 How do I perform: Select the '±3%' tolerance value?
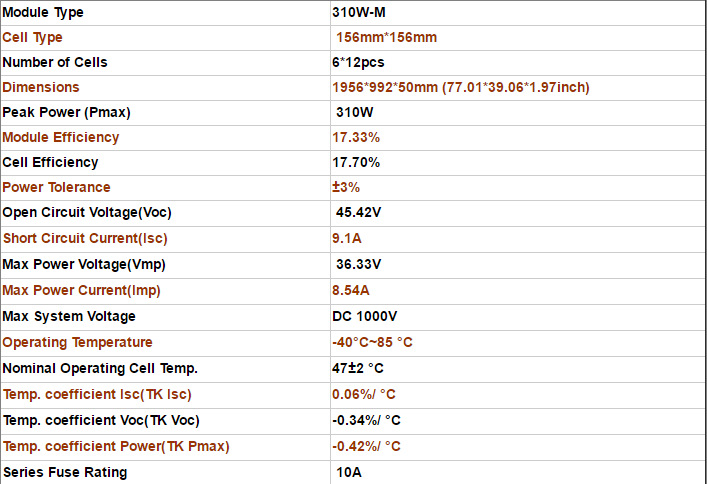coord(346,187)
